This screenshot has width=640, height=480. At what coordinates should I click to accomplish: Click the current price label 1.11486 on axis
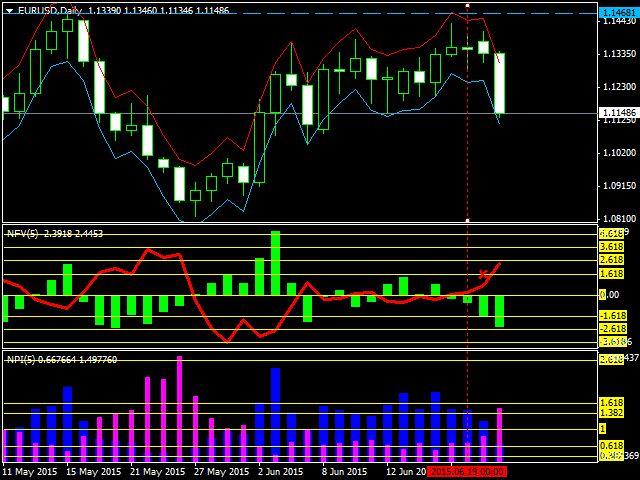619,113
